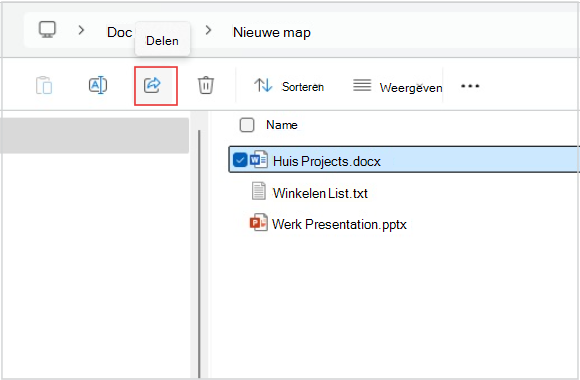
Task: Toggle the select-all checkbox beside Name
Action: coord(247,125)
